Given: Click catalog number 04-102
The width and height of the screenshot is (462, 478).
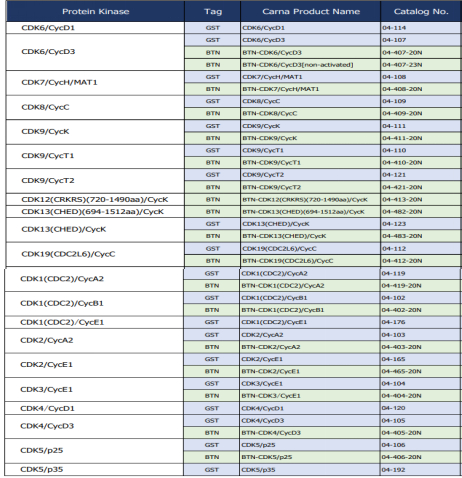Looking at the screenshot, I should click(x=393, y=298).
